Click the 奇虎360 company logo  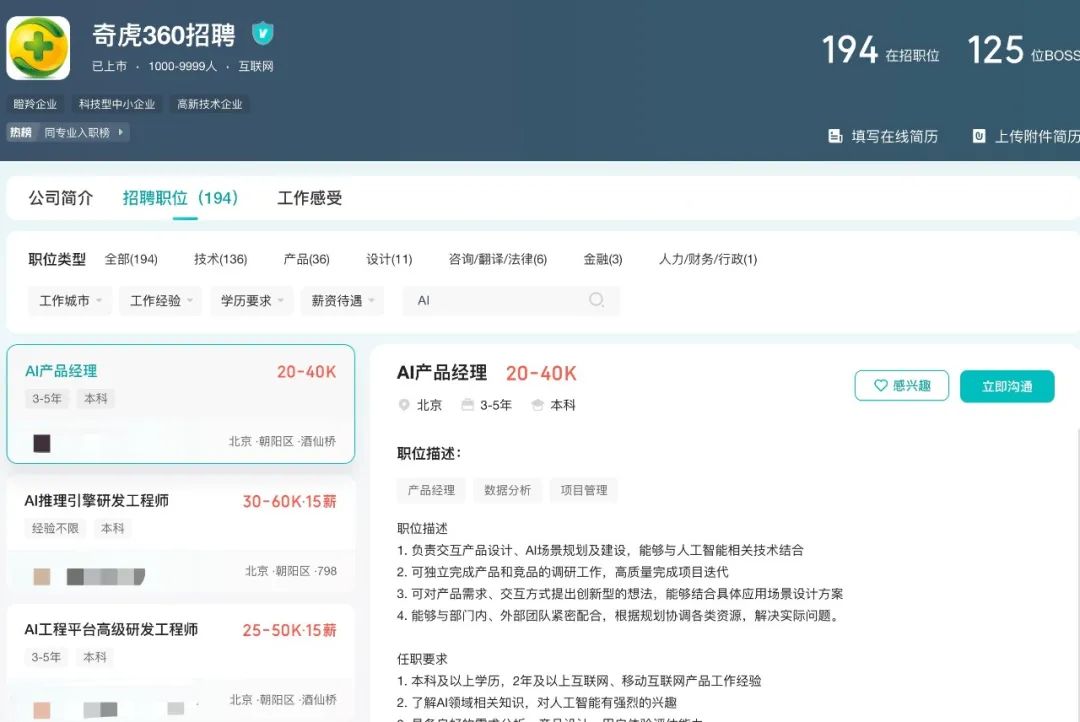click(x=38, y=48)
